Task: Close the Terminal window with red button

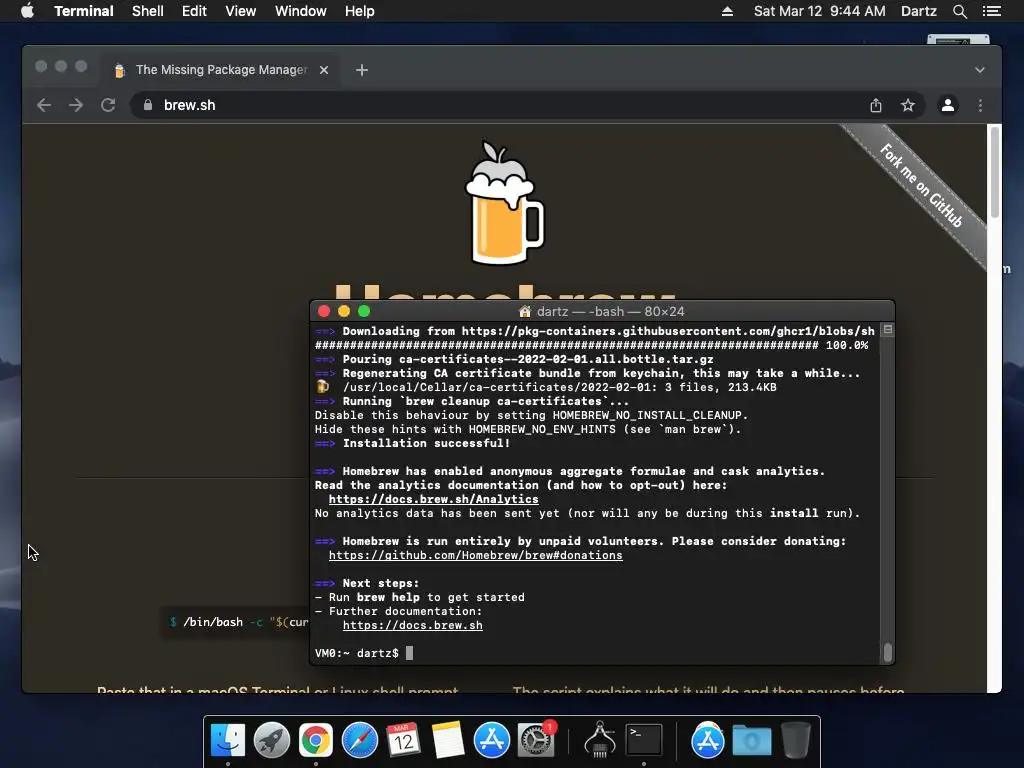Action: 324,312
